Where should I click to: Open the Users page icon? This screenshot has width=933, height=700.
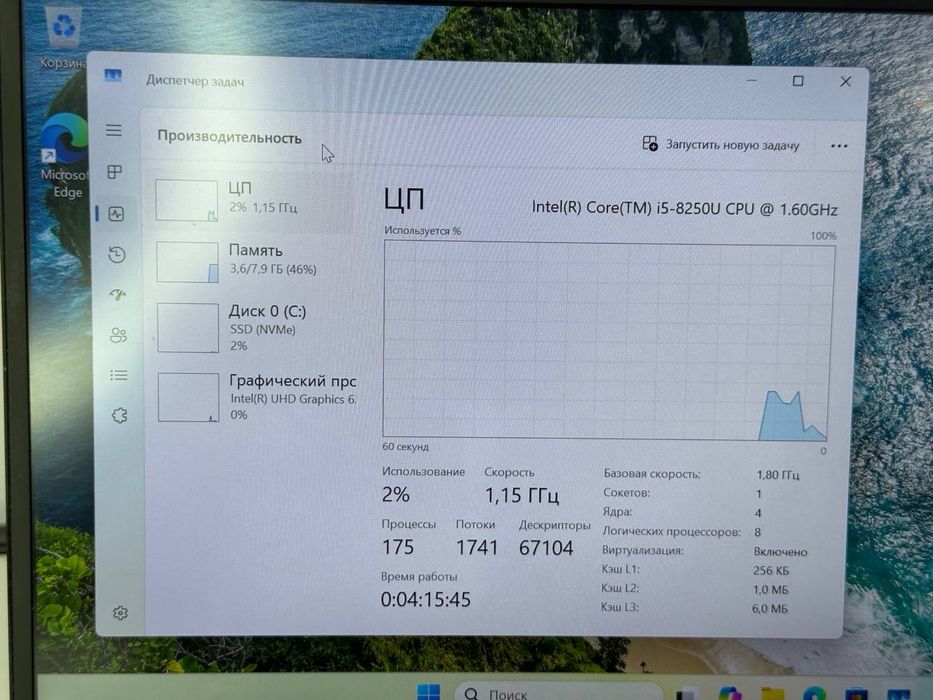point(118,335)
